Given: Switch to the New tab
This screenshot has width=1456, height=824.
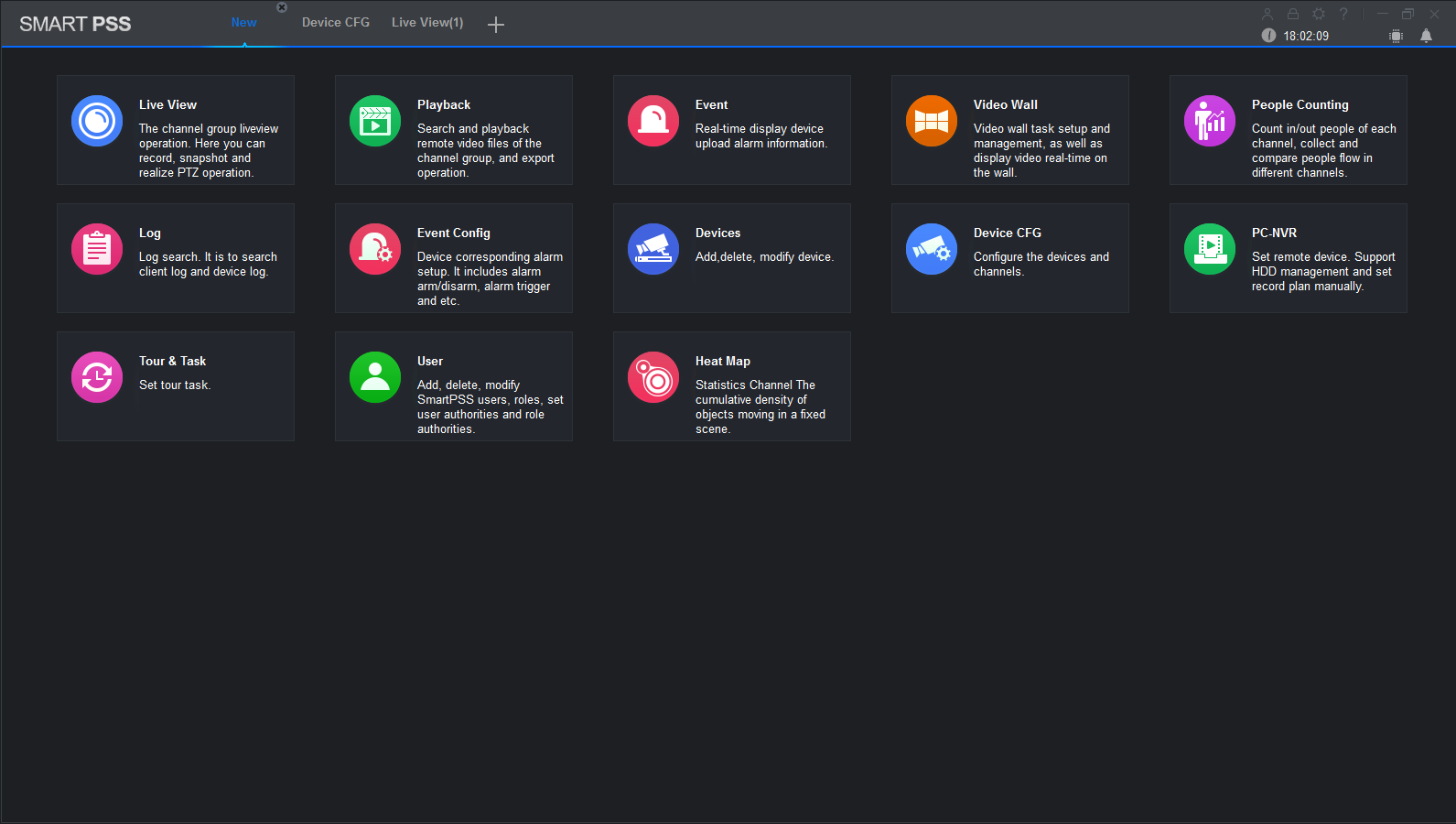Looking at the screenshot, I should (x=243, y=22).
